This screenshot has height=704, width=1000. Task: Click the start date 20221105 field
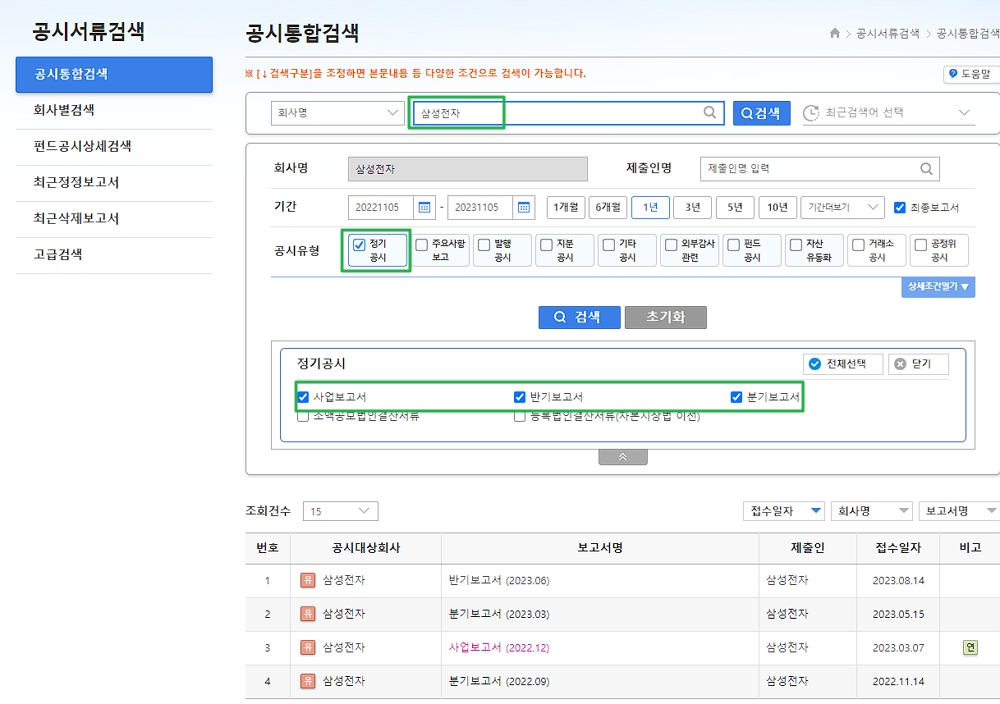tap(381, 207)
